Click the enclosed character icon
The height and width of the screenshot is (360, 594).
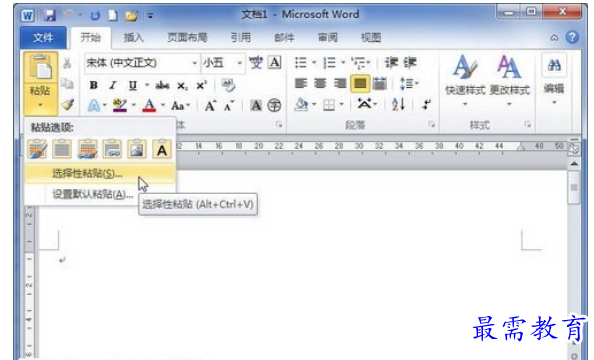click(x=274, y=105)
